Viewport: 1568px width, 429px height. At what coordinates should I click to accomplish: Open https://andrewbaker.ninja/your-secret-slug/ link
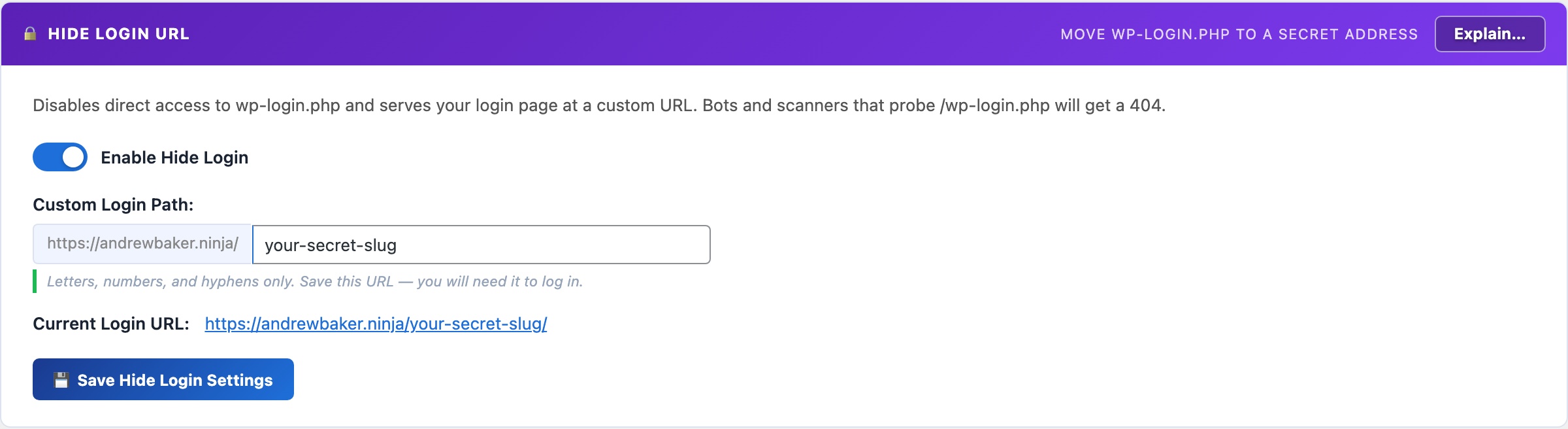point(376,323)
